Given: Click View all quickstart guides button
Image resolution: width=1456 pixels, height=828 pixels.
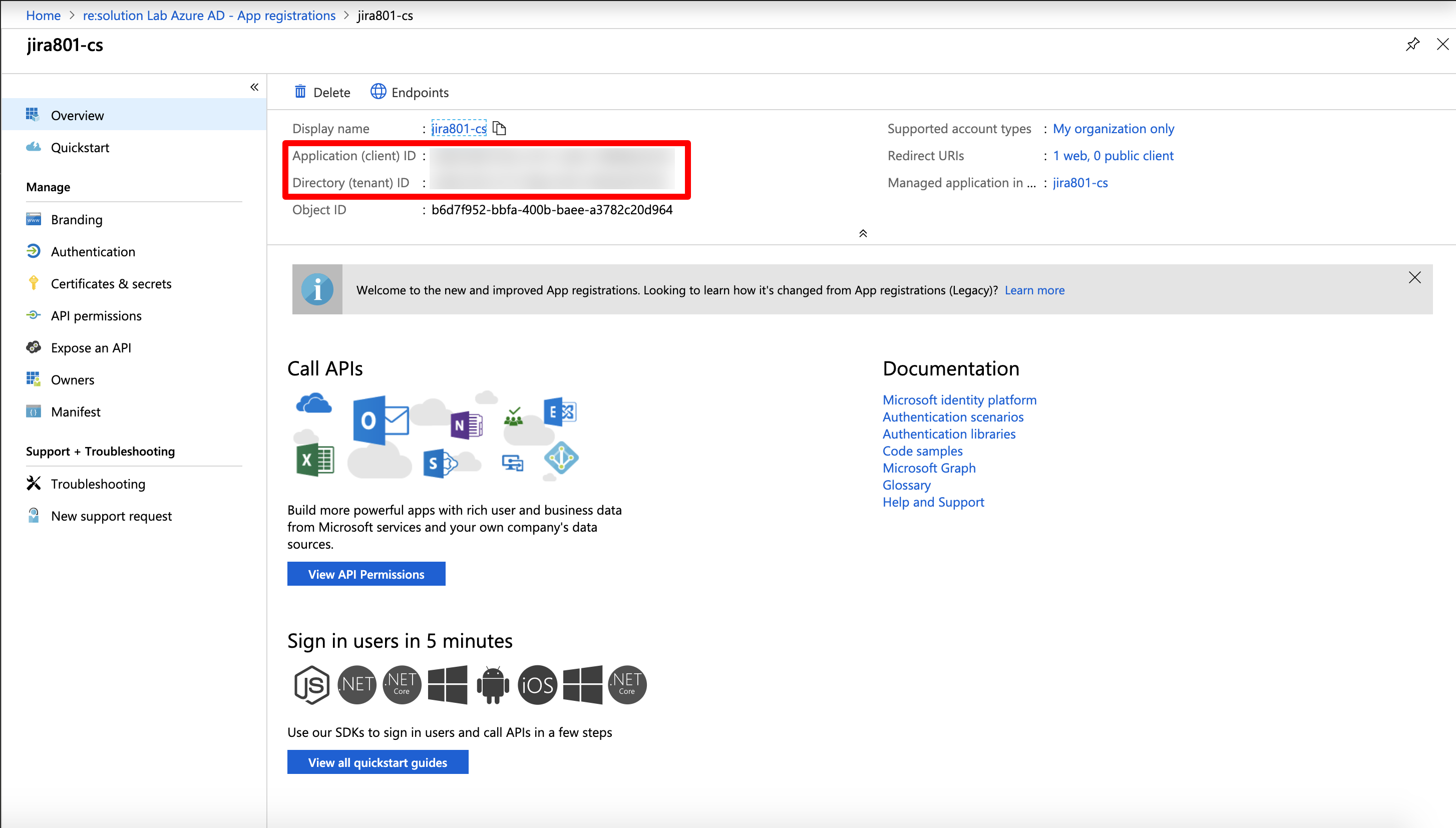Looking at the screenshot, I should point(378,762).
